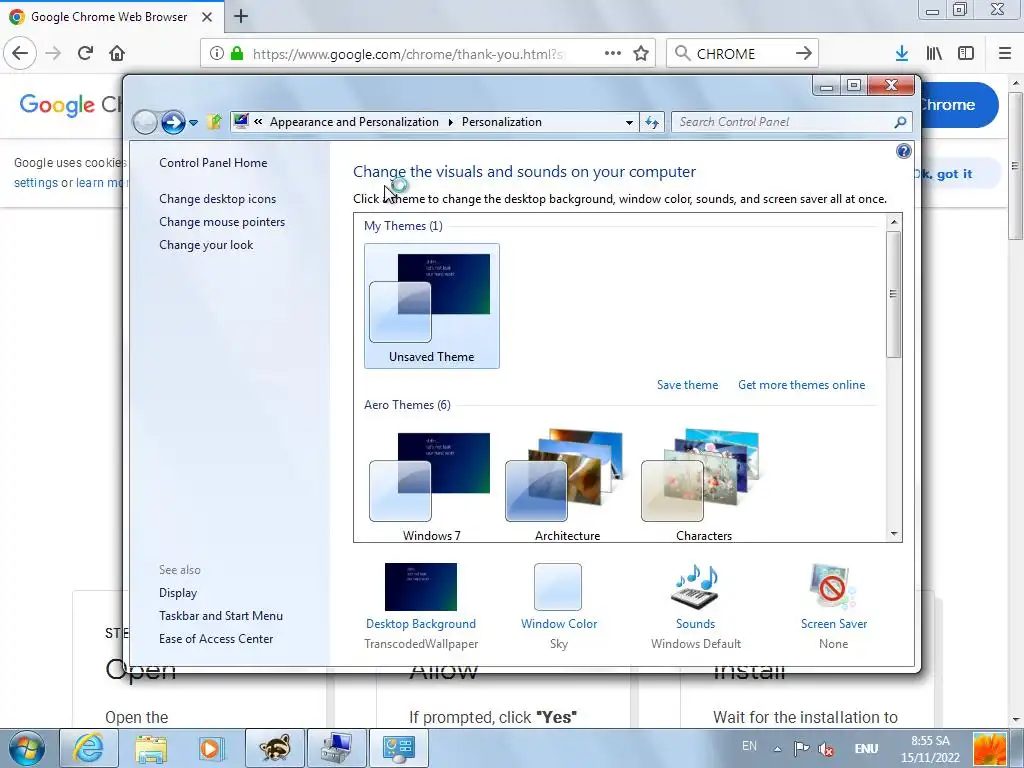The image size is (1024, 768).
Task: Submit search with arrow next to CHROME
Action: pos(804,54)
